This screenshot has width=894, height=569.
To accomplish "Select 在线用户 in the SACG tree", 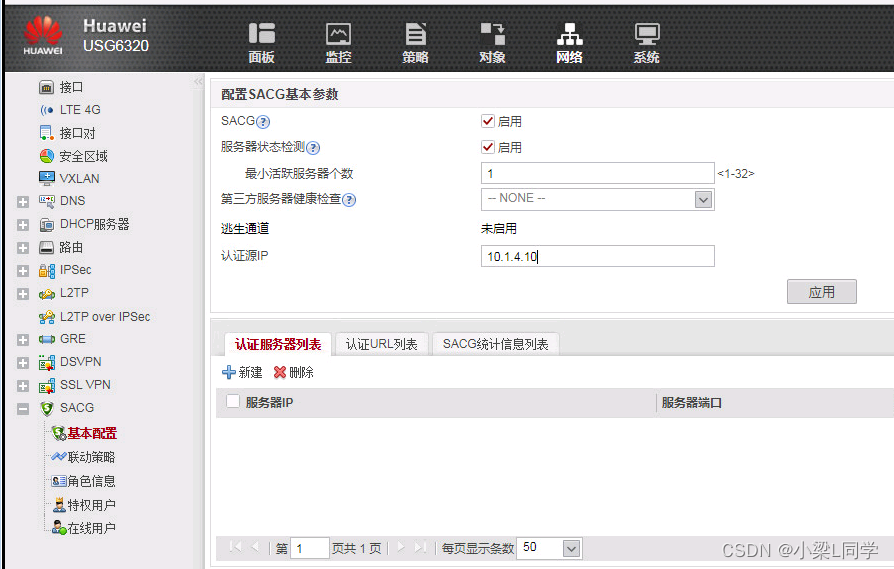I will (91, 529).
